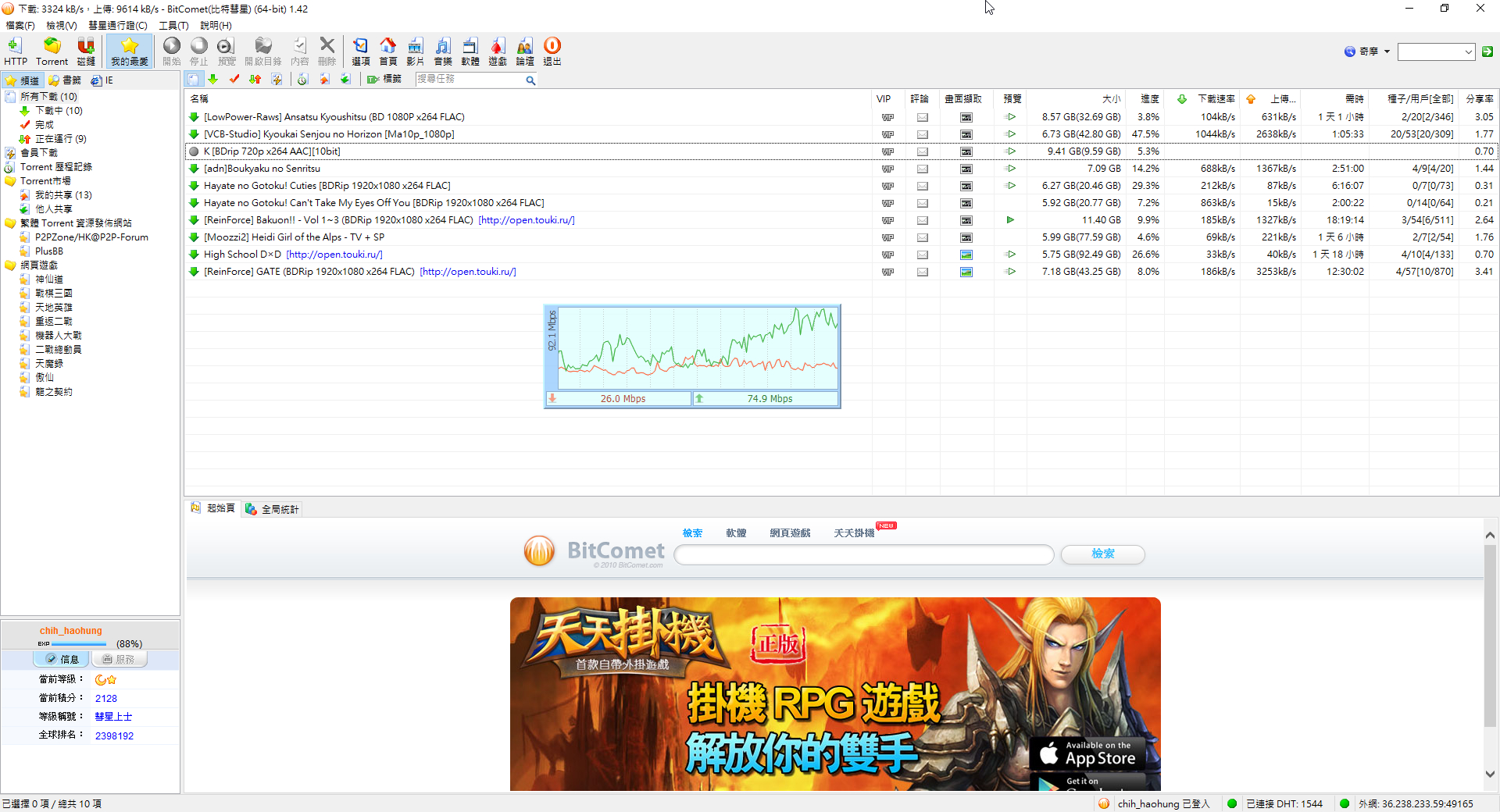Open the 檔案(F) menu

[20, 26]
